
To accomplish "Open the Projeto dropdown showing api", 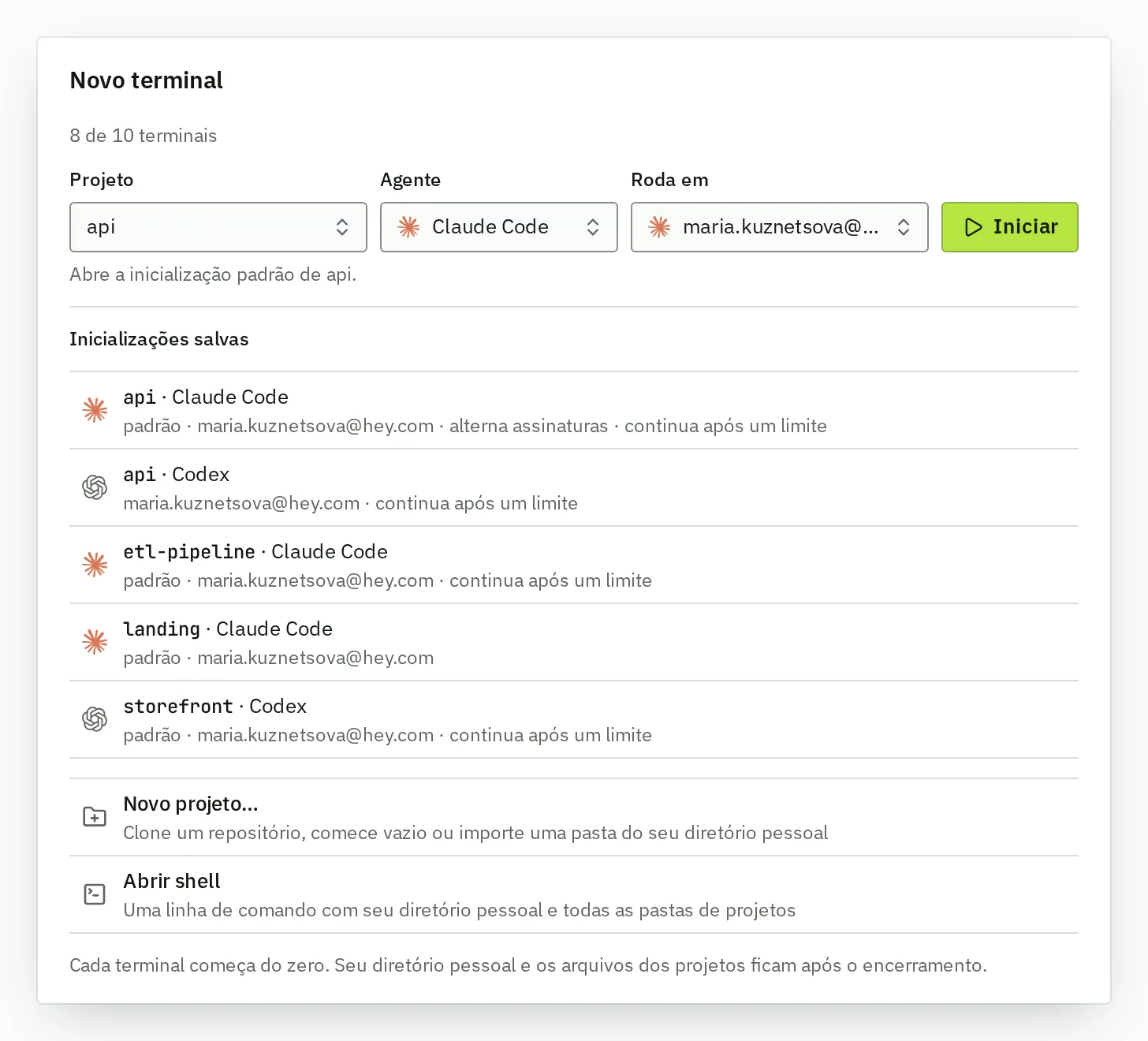I will click(x=218, y=227).
